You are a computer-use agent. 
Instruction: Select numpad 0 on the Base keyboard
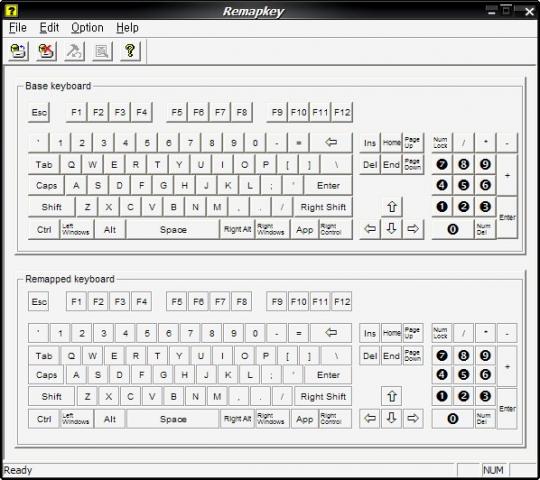pos(453,229)
